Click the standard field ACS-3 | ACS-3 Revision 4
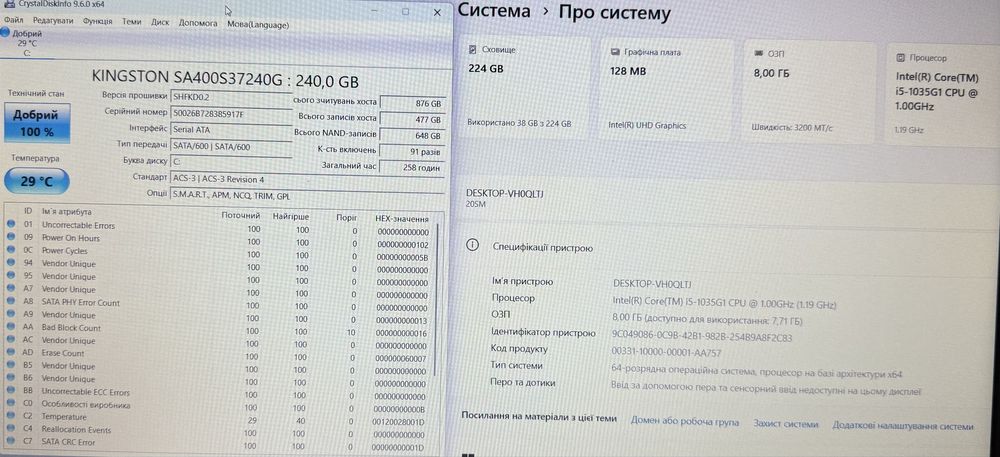The height and width of the screenshot is (457, 1000). [307, 179]
